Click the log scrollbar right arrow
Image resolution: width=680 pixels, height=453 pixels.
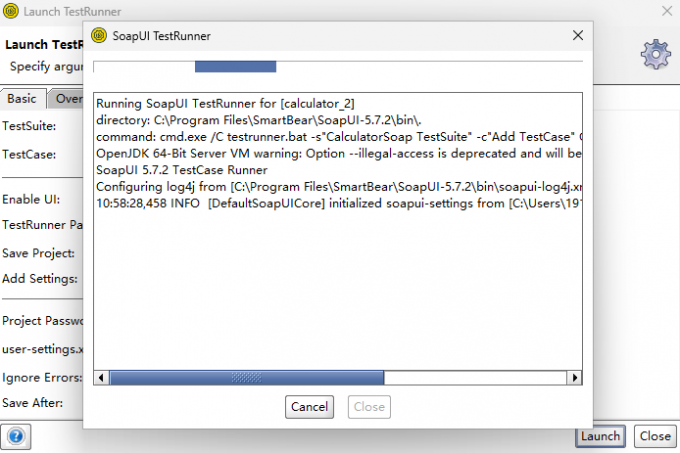click(575, 378)
